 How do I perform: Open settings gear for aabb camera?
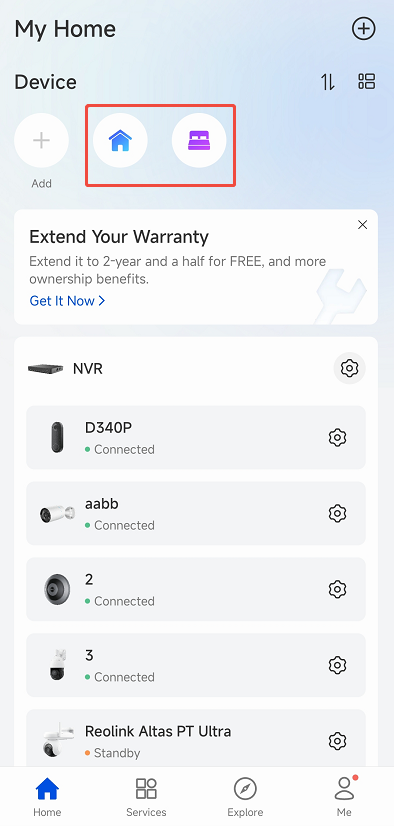[337, 513]
